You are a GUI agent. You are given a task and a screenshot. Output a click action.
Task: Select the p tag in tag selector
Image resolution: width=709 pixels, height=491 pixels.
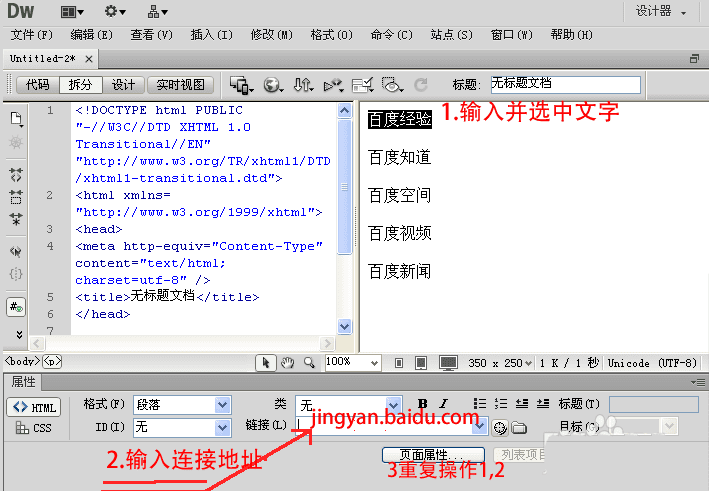click(x=52, y=361)
